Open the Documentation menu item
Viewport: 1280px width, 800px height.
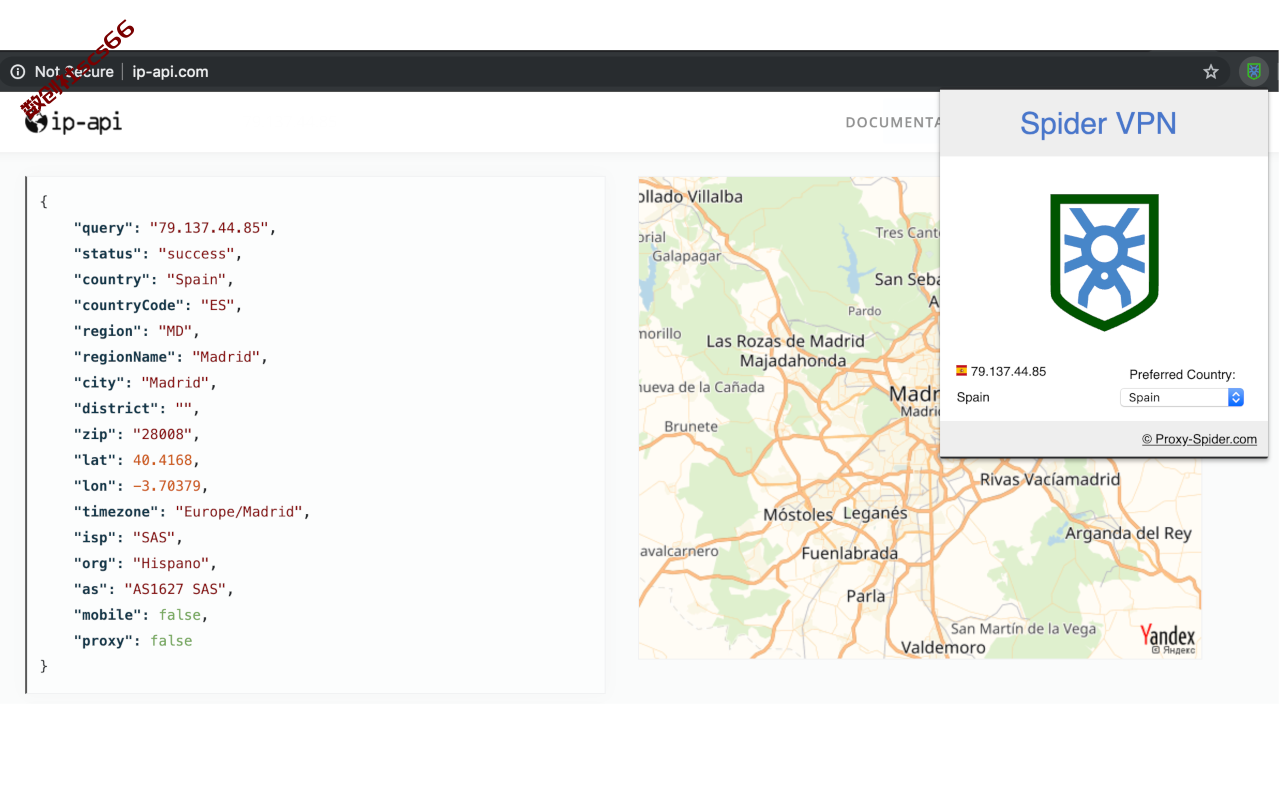[893, 122]
